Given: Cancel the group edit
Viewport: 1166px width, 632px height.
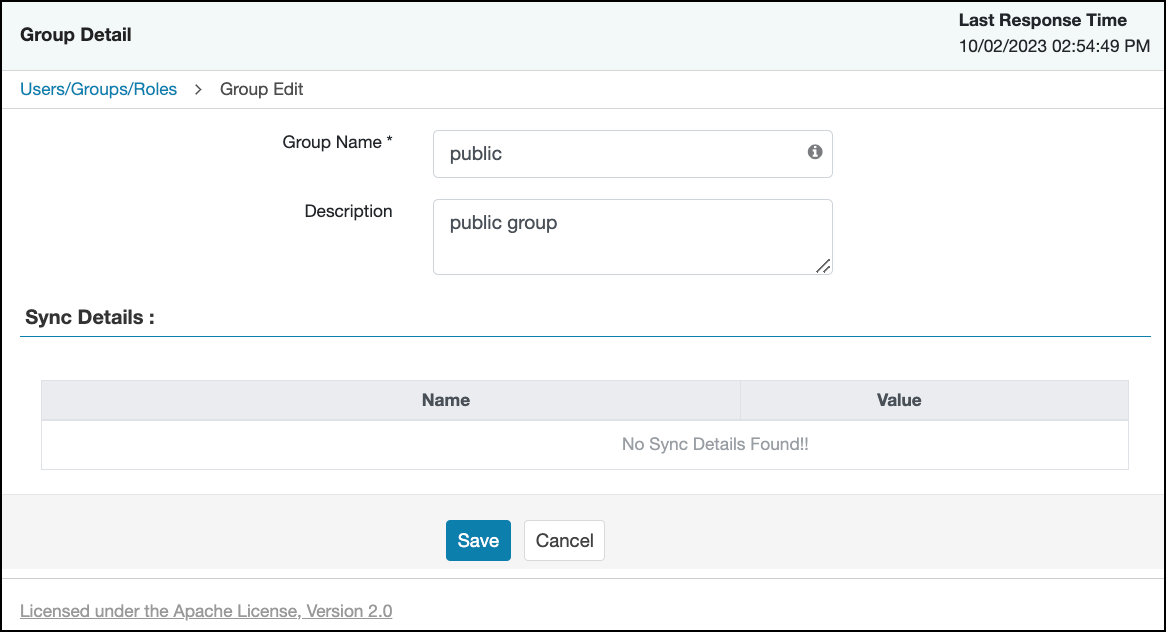Looking at the screenshot, I should point(564,540).
